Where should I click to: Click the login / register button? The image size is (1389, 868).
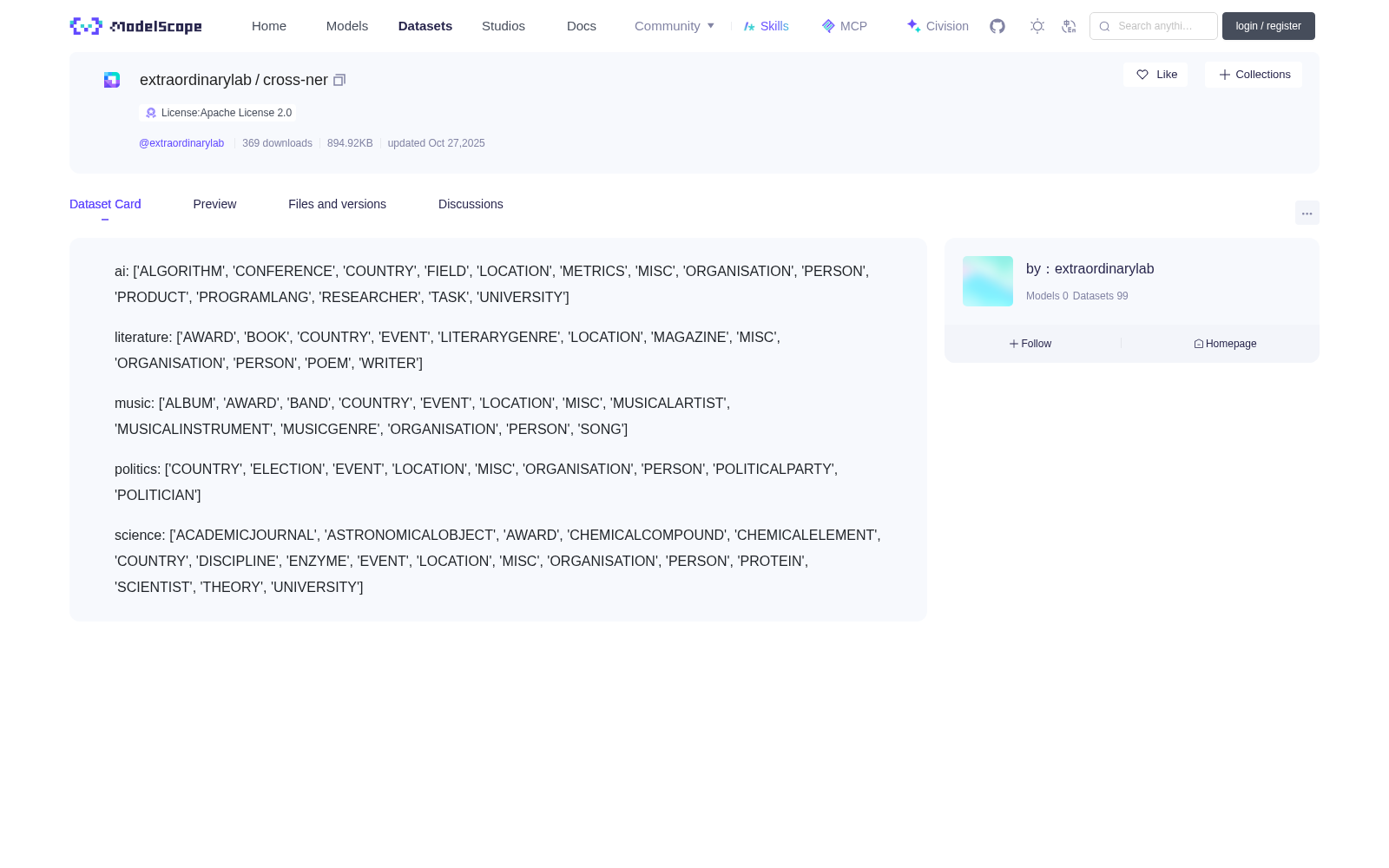click(x=1268, y=26)
